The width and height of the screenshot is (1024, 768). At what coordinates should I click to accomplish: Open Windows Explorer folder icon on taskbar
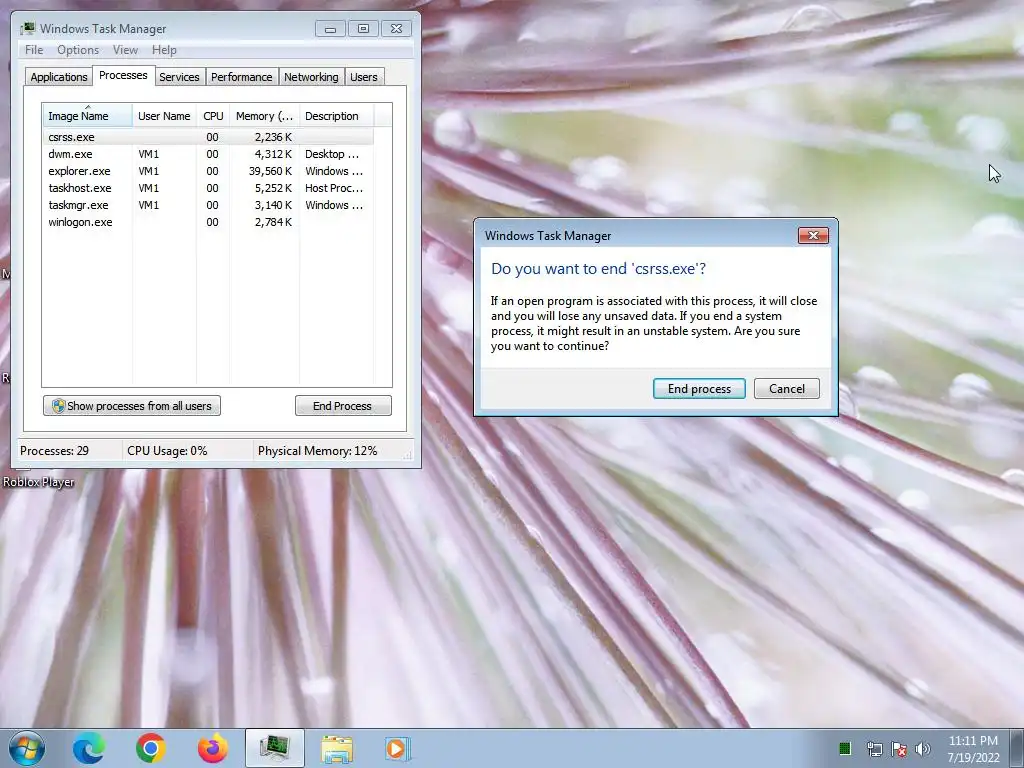[337, 748]
